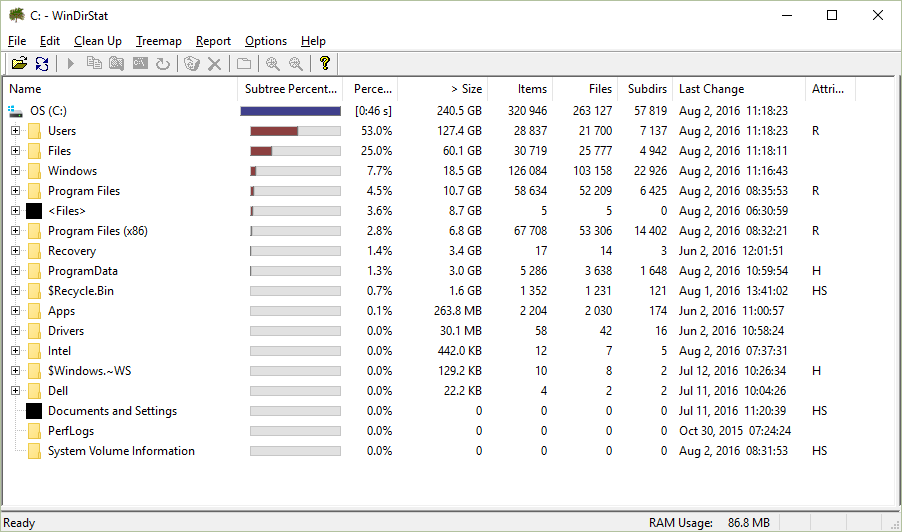Click the window resize grip corner

pyautogui.click(x=895, y=525)
